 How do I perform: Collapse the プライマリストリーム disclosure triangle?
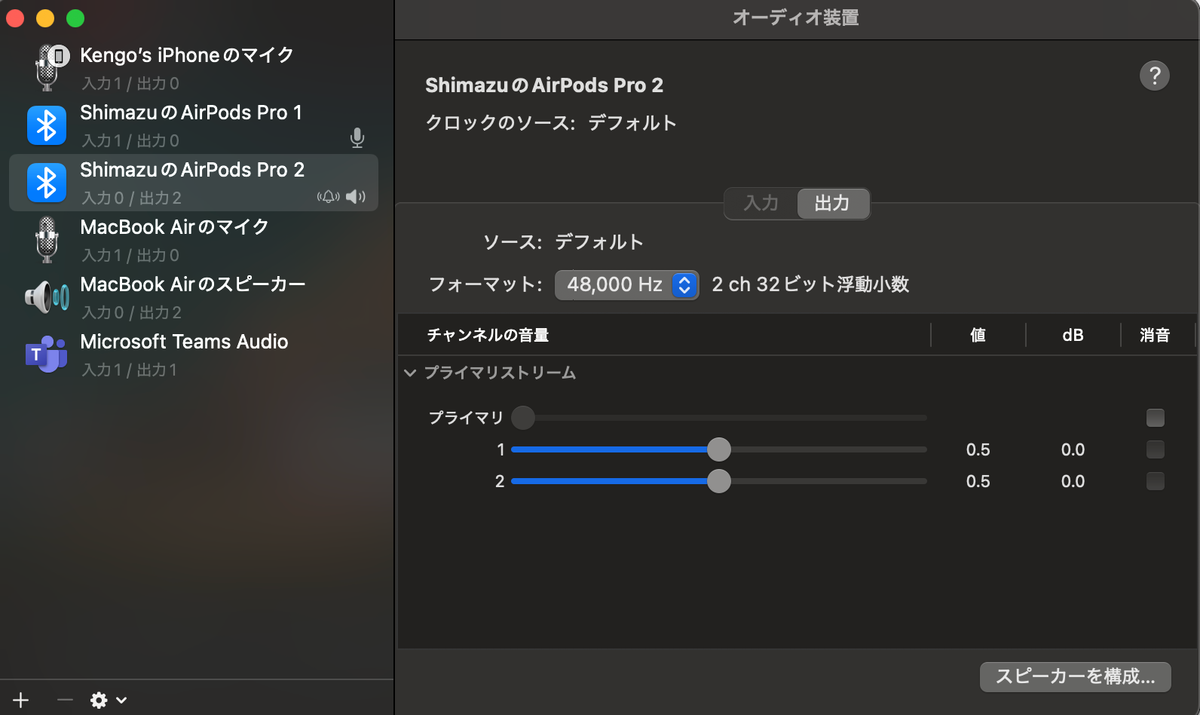tap(410, 373)
